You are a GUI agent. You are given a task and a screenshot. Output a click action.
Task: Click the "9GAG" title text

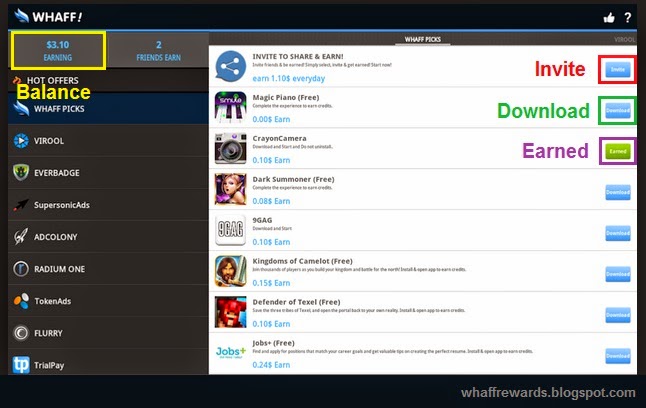click(262, 220)
